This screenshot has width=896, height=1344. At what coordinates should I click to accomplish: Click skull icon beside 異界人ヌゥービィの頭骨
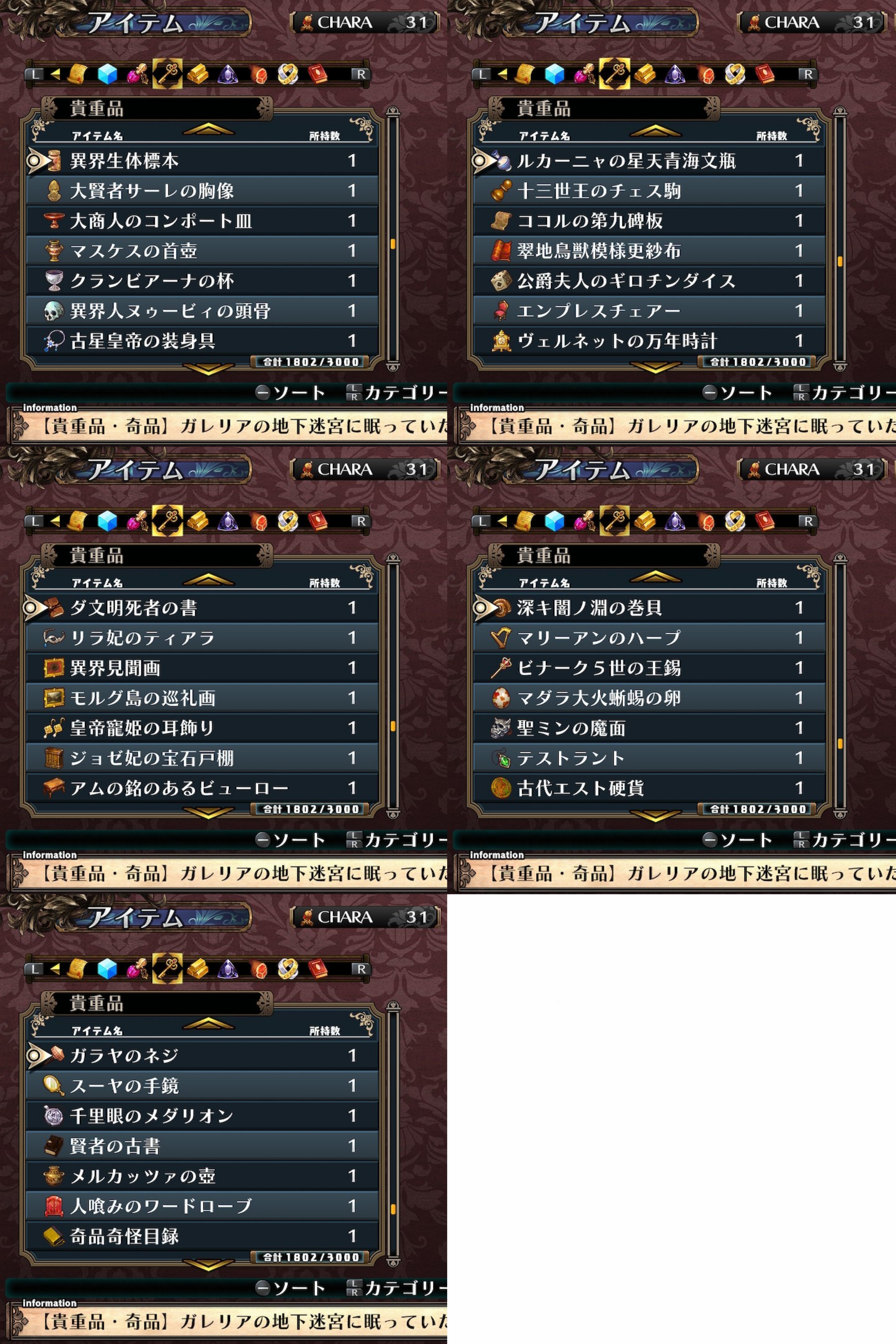(x=53, y=311)
